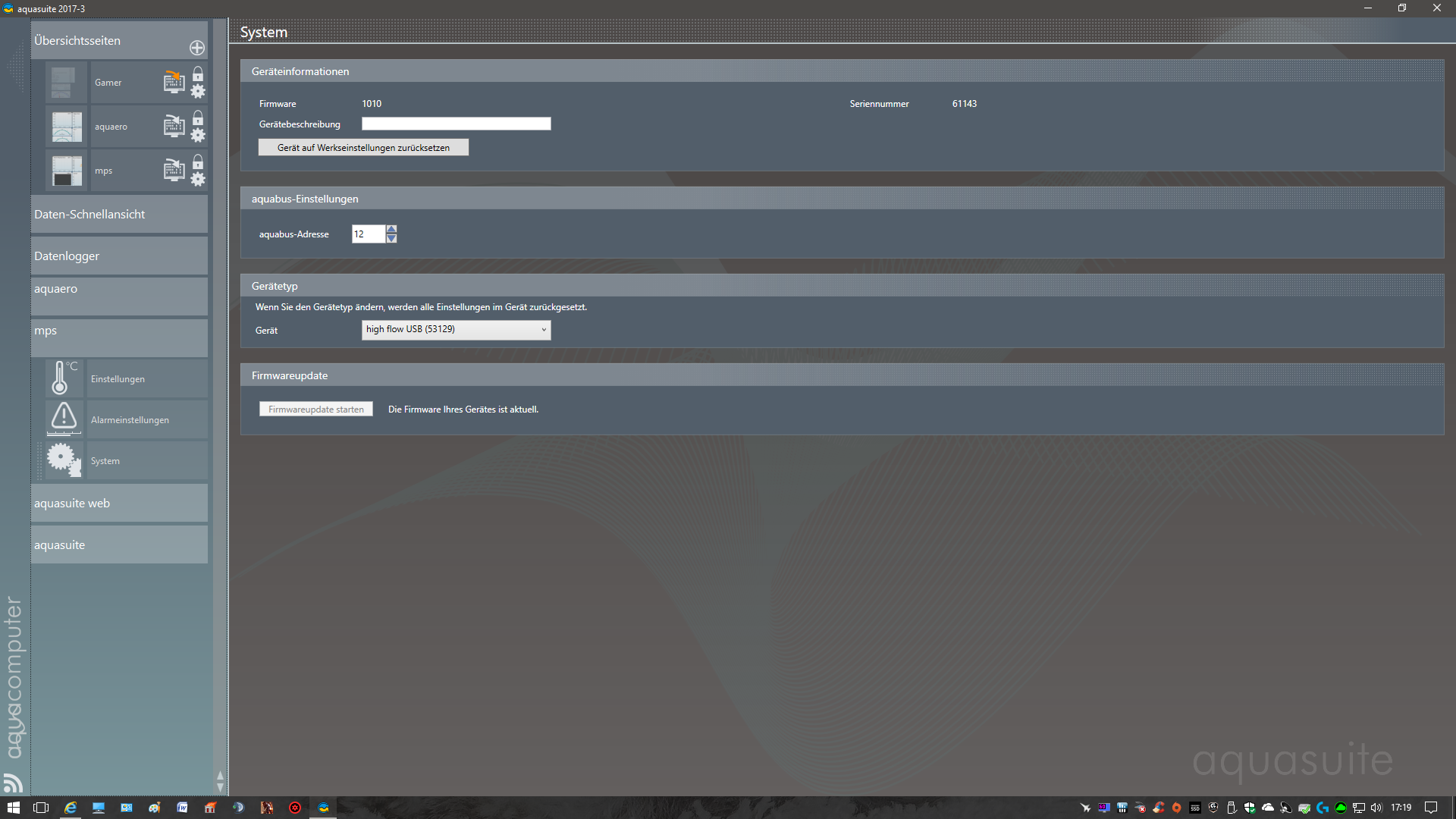The width and height of the screenshot is (1456, 819).
Task: Open Alarmeinstellungen warning triangle item
Action: point(129,419)
